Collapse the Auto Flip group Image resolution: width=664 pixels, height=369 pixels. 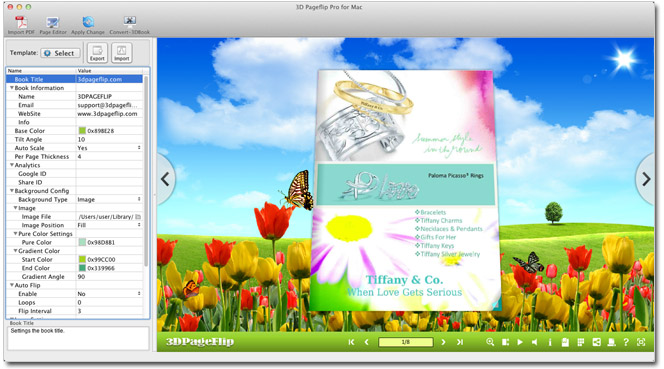pos(12,285)
